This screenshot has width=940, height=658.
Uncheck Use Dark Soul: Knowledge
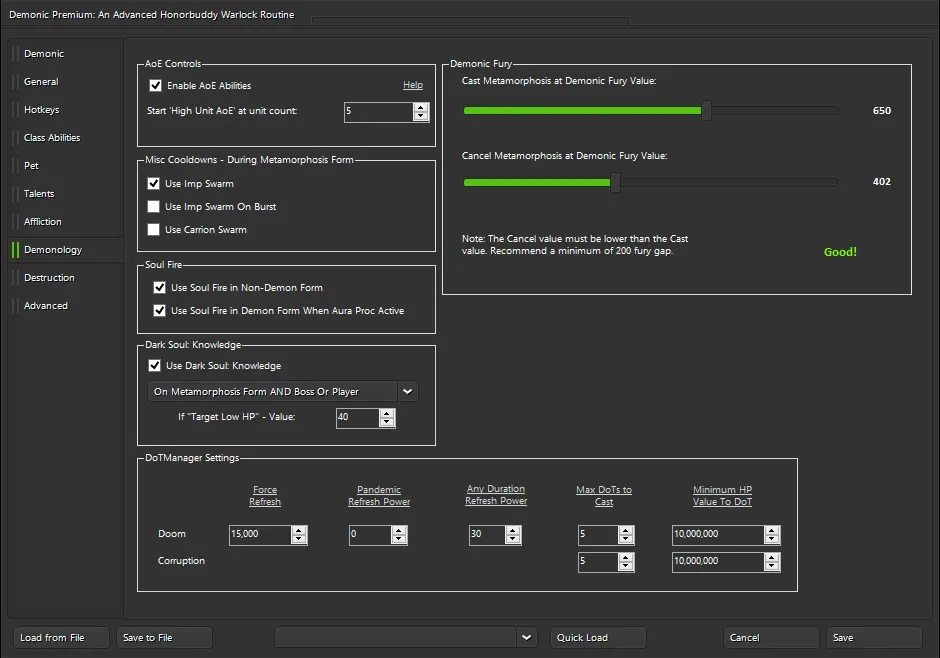[x=155, y=366]
